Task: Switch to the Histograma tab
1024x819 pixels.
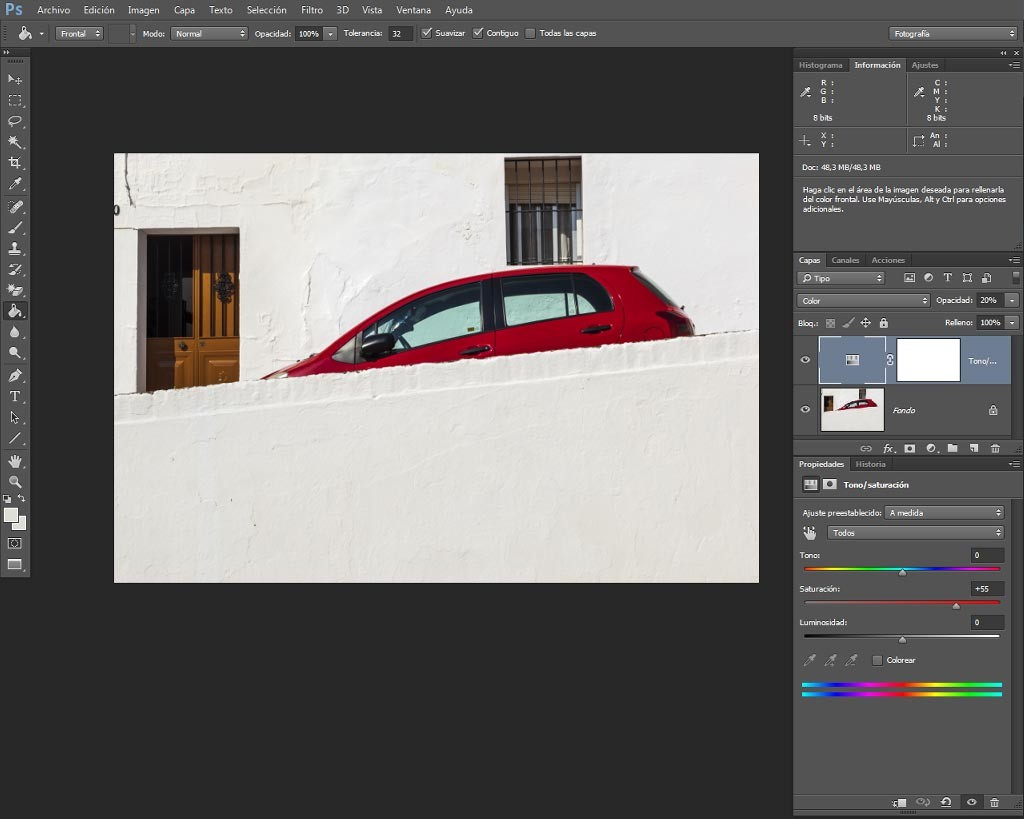Action: pyautogui.click(x=820, y=65)
